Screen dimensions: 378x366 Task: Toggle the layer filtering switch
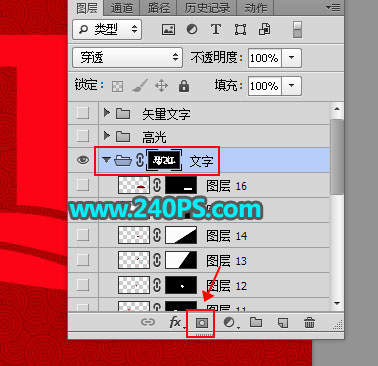point(297,30)
